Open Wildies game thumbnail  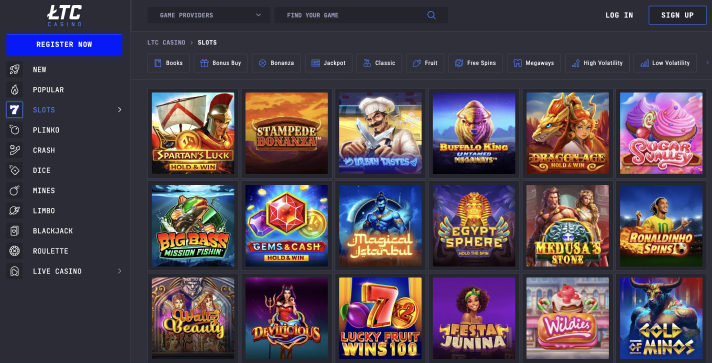[x=567, y=318]
